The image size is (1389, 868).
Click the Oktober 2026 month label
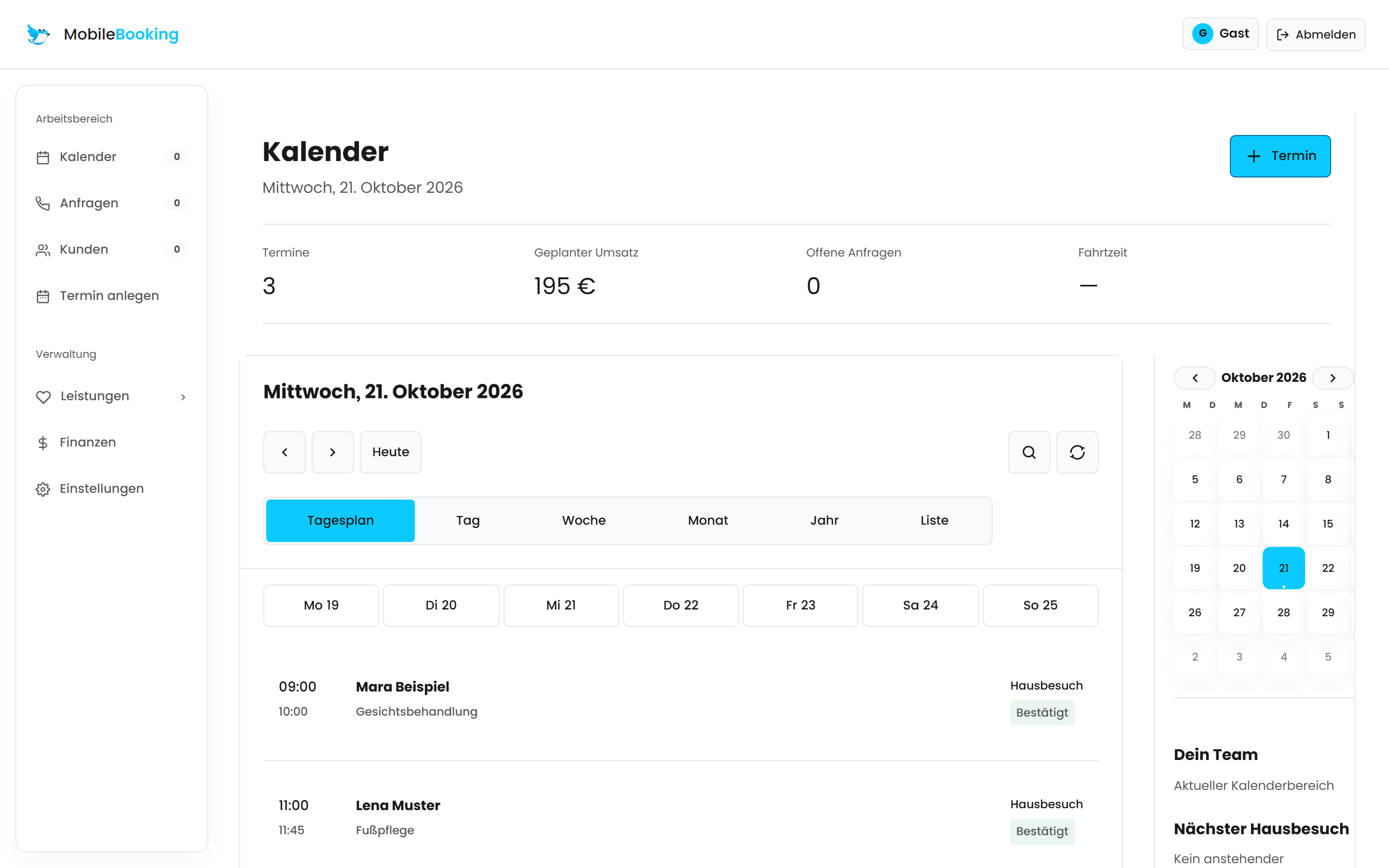1263,378
